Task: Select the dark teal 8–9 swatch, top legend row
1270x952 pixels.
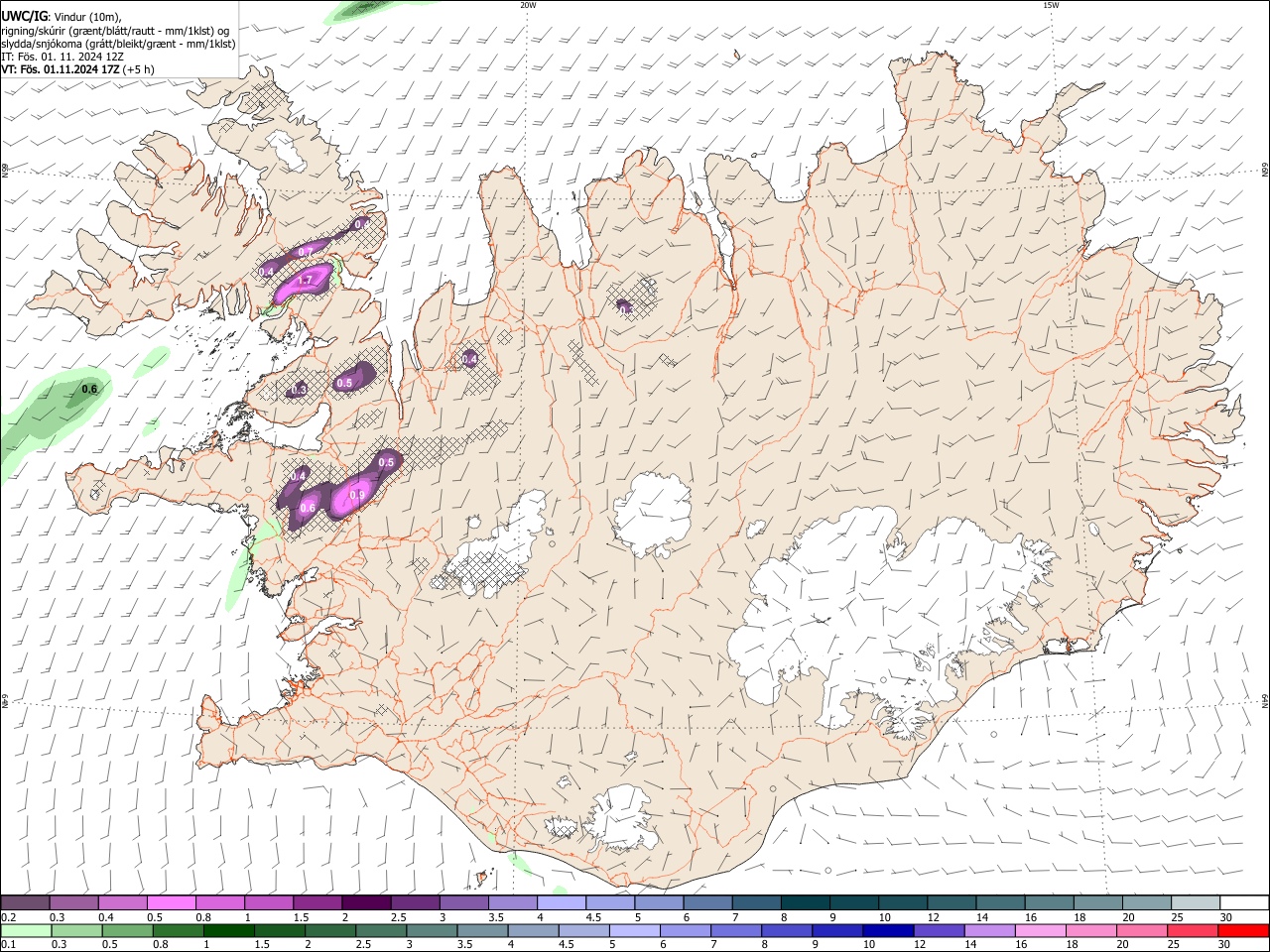Action: [807, 903]
